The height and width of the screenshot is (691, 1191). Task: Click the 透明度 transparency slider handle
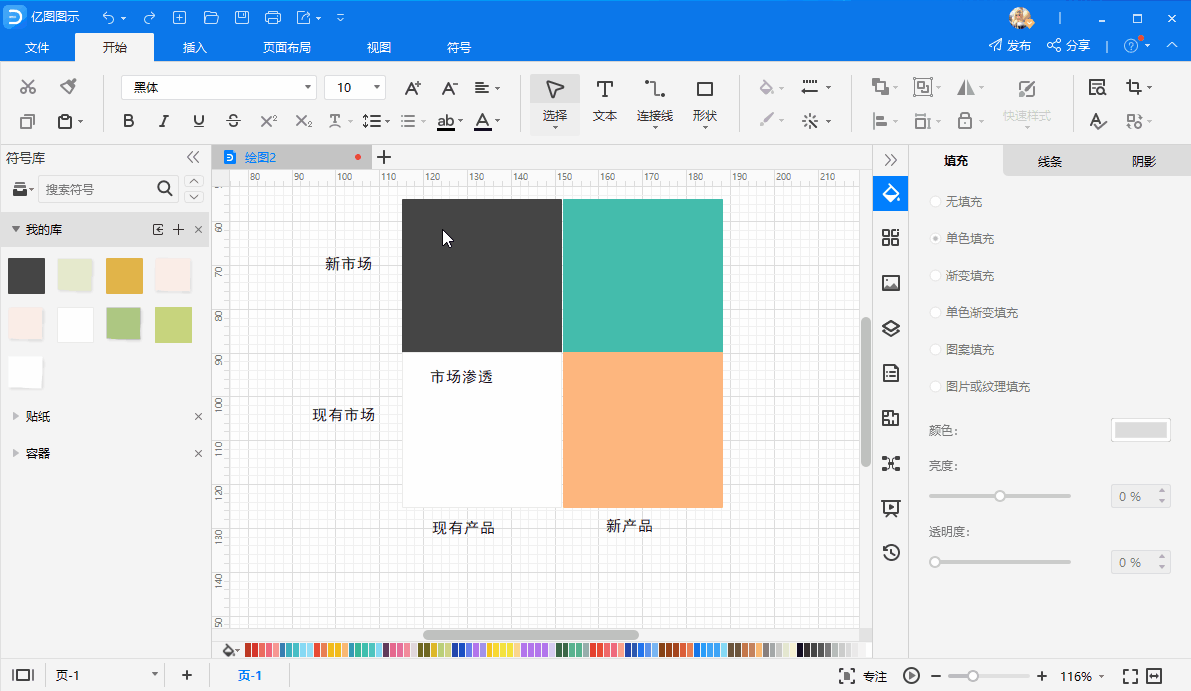point(935,562)
